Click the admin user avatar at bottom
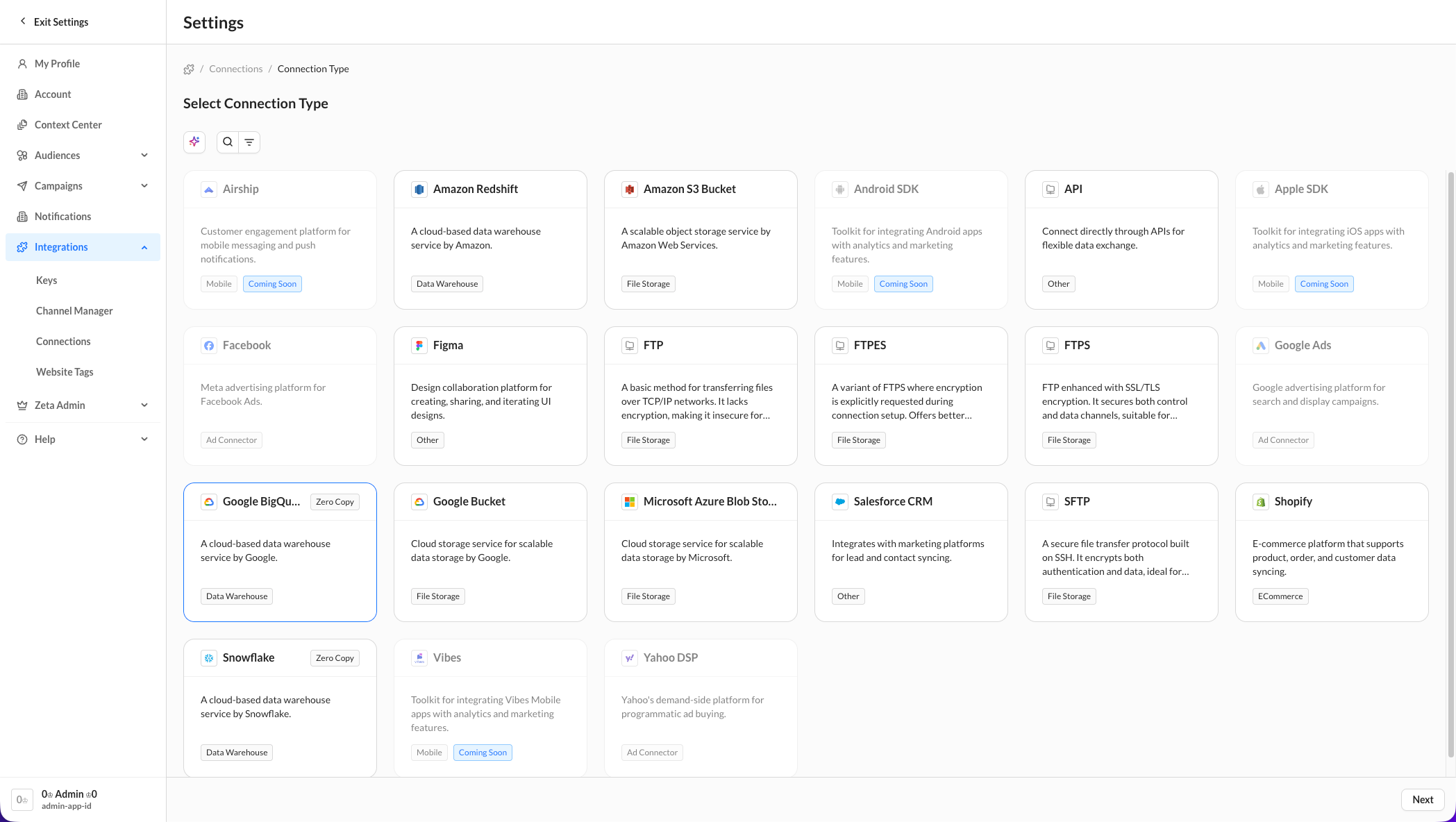 (22, 800)
